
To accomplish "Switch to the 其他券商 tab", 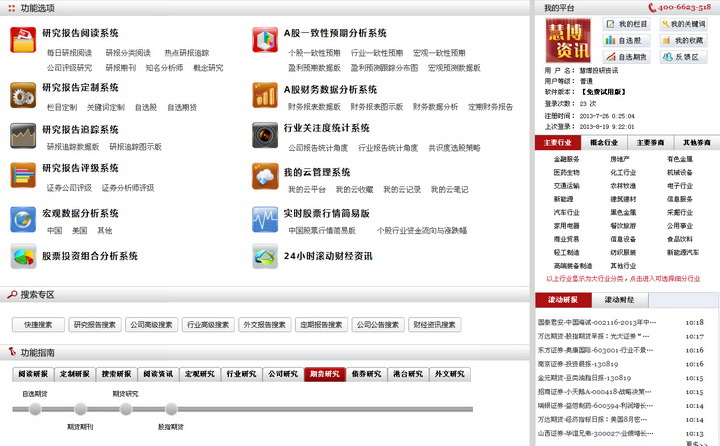I will click(697, 143).
